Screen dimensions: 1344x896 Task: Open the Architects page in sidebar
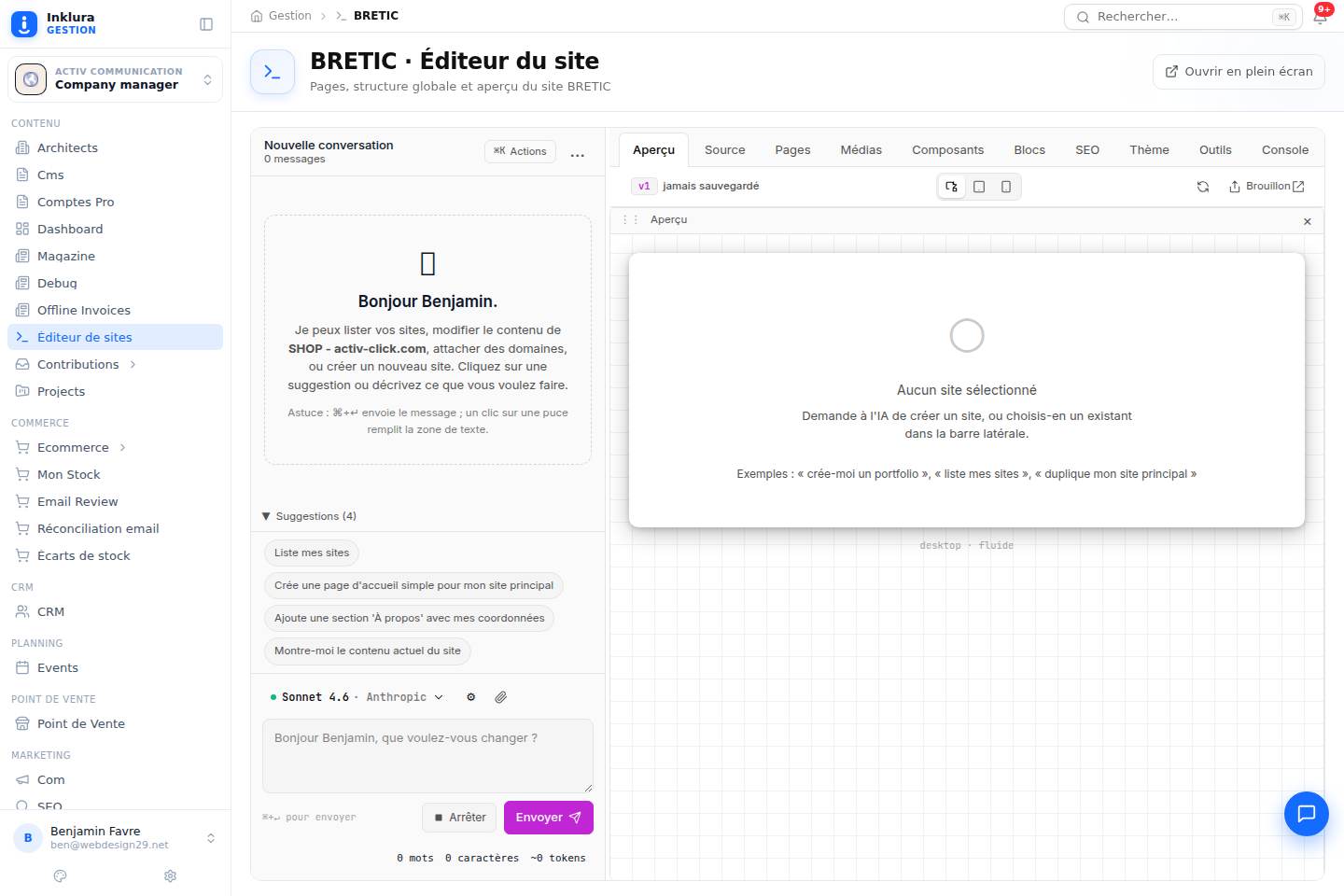[115, 147]
